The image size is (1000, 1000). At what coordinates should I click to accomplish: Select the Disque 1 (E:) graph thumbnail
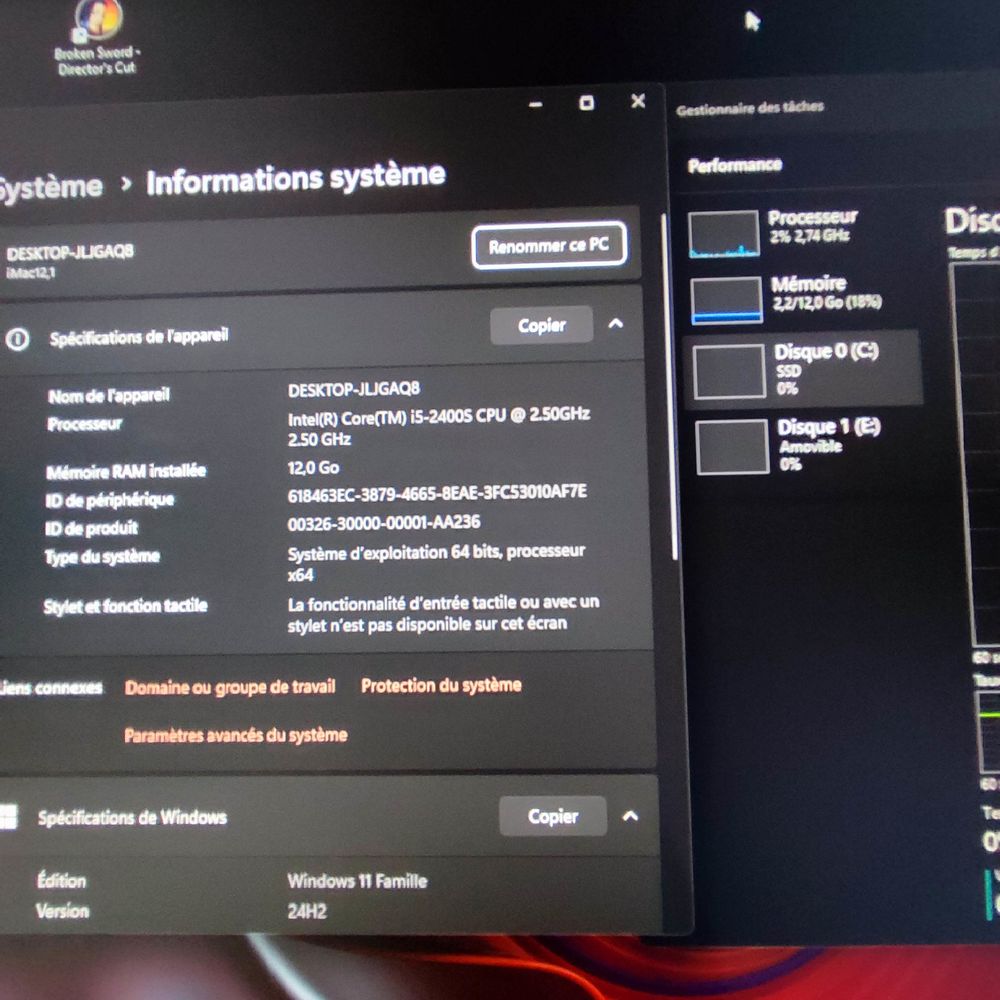(732, 447)
